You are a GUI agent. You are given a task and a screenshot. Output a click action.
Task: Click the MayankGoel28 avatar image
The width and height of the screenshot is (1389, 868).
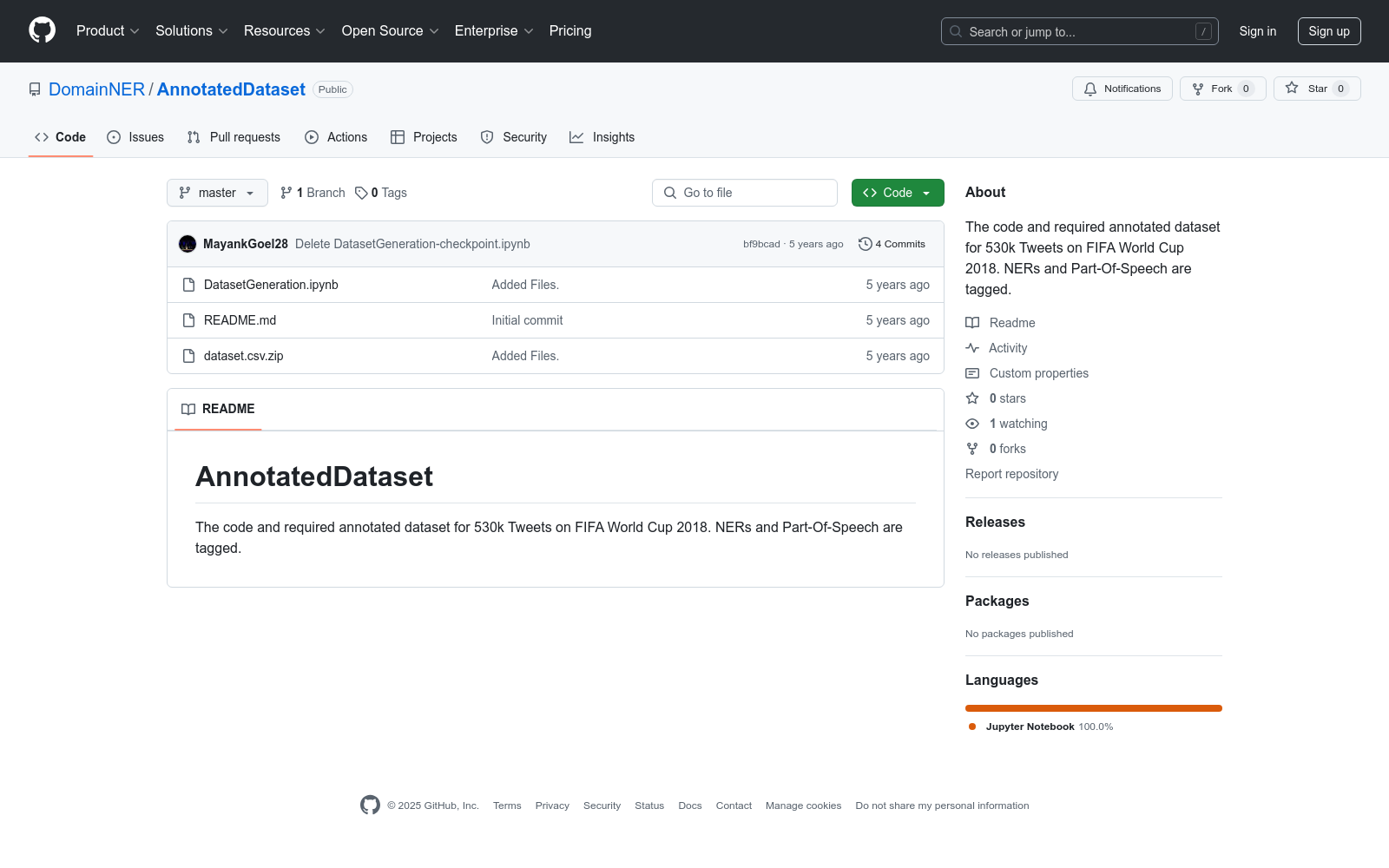click(x=188, y=244)
